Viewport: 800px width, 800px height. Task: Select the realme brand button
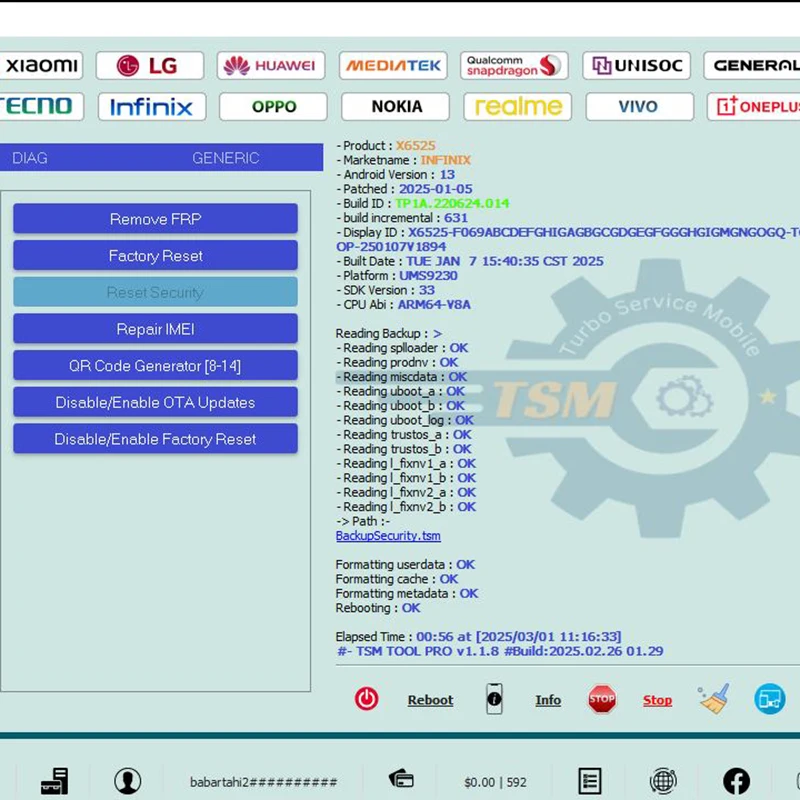[517, 106]
